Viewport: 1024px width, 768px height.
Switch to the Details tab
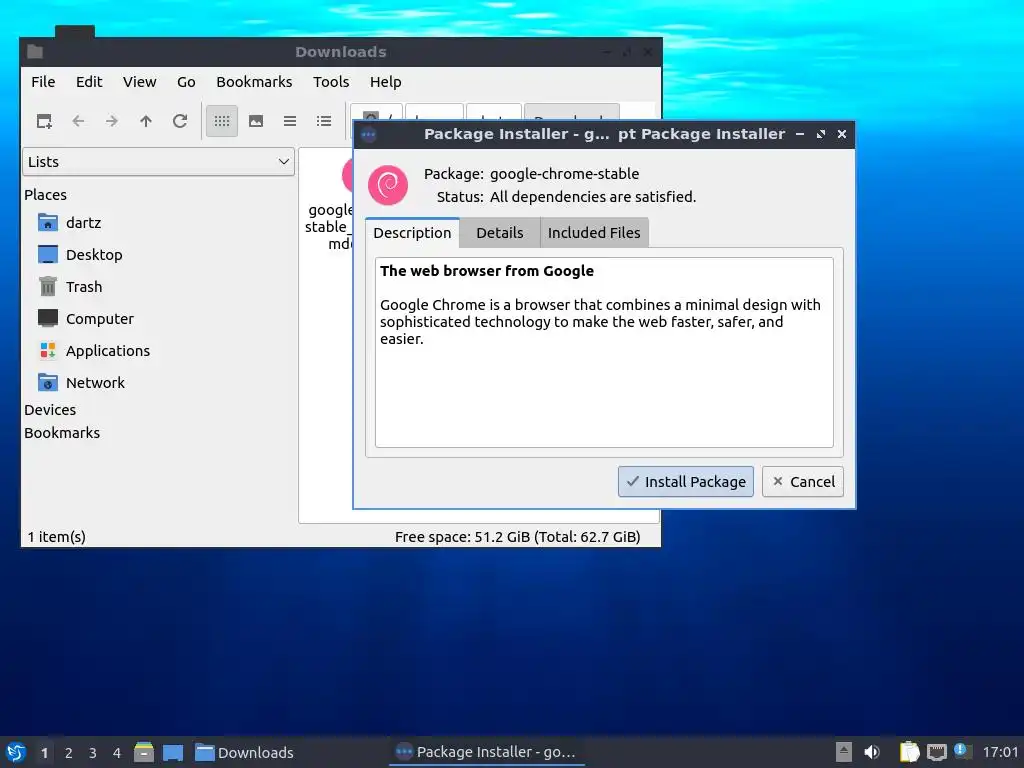500,232
